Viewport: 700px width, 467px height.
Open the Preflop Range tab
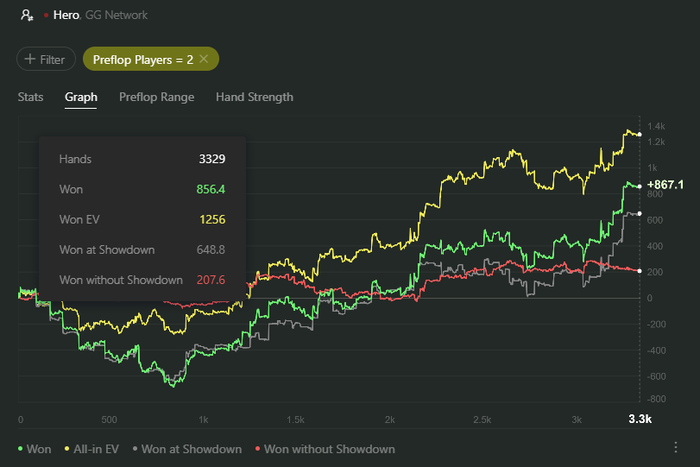(156, 97)
